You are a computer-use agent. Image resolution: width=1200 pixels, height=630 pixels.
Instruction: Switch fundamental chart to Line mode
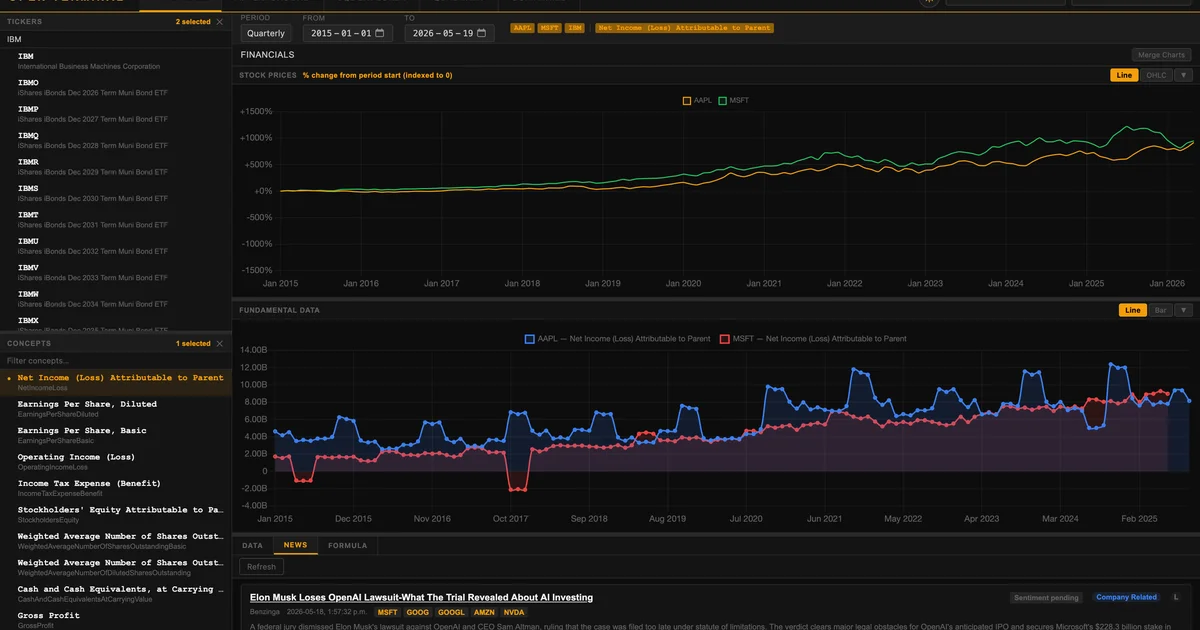click(1132, 310)
